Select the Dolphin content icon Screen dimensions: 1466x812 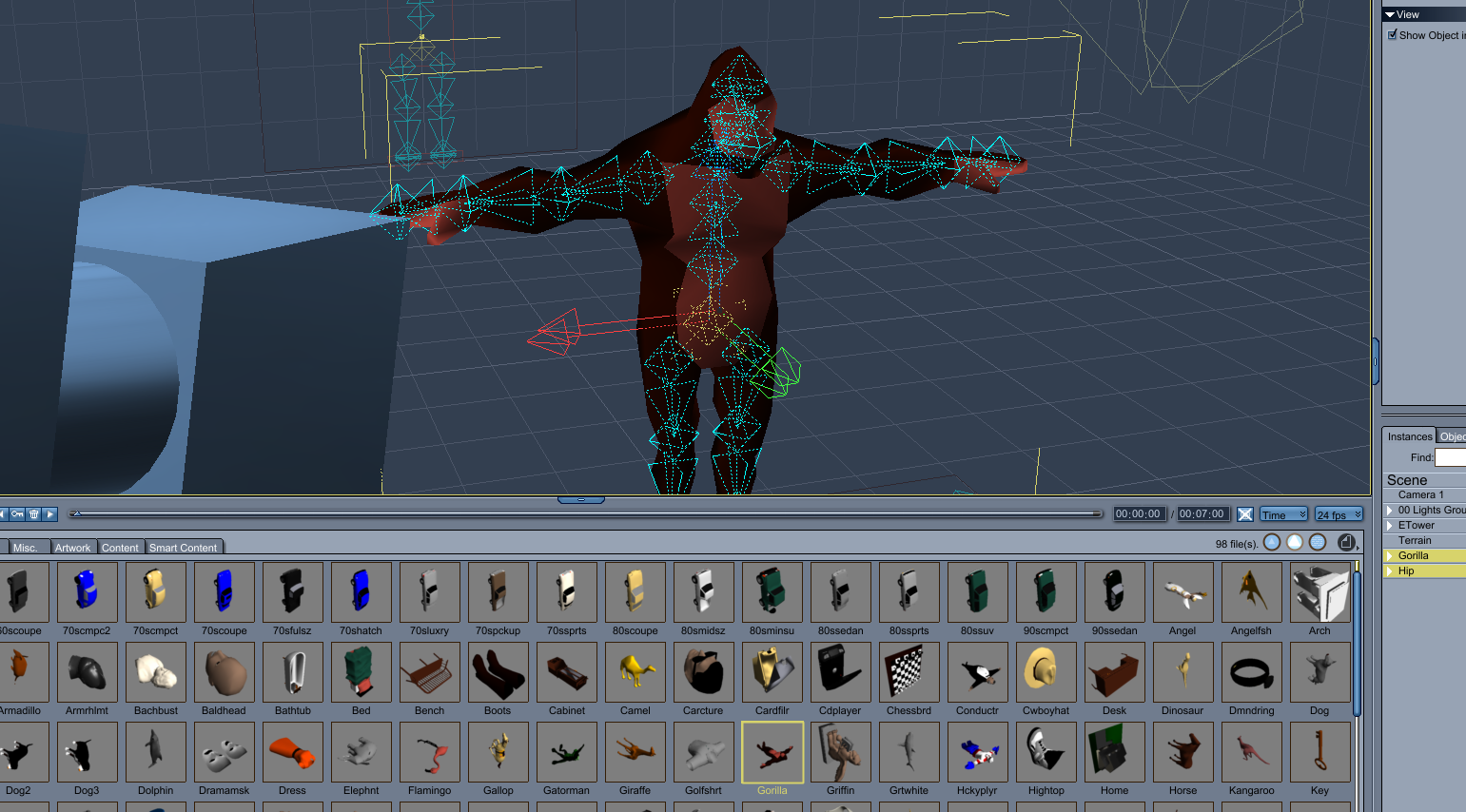(155, 752)
